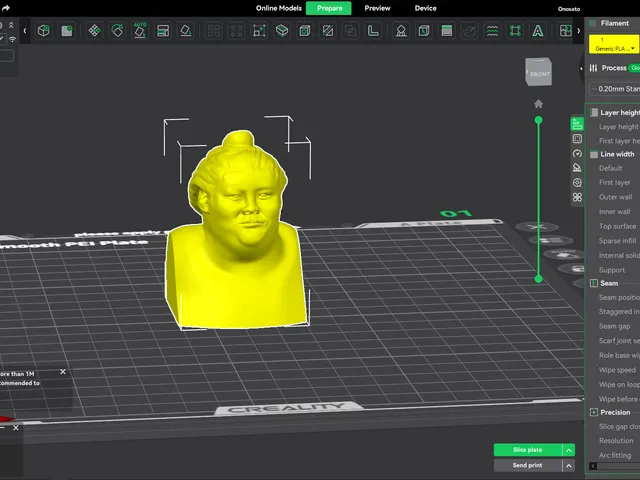Click the Arrange diamond-grid icon in toolbar

click(94, 31)
